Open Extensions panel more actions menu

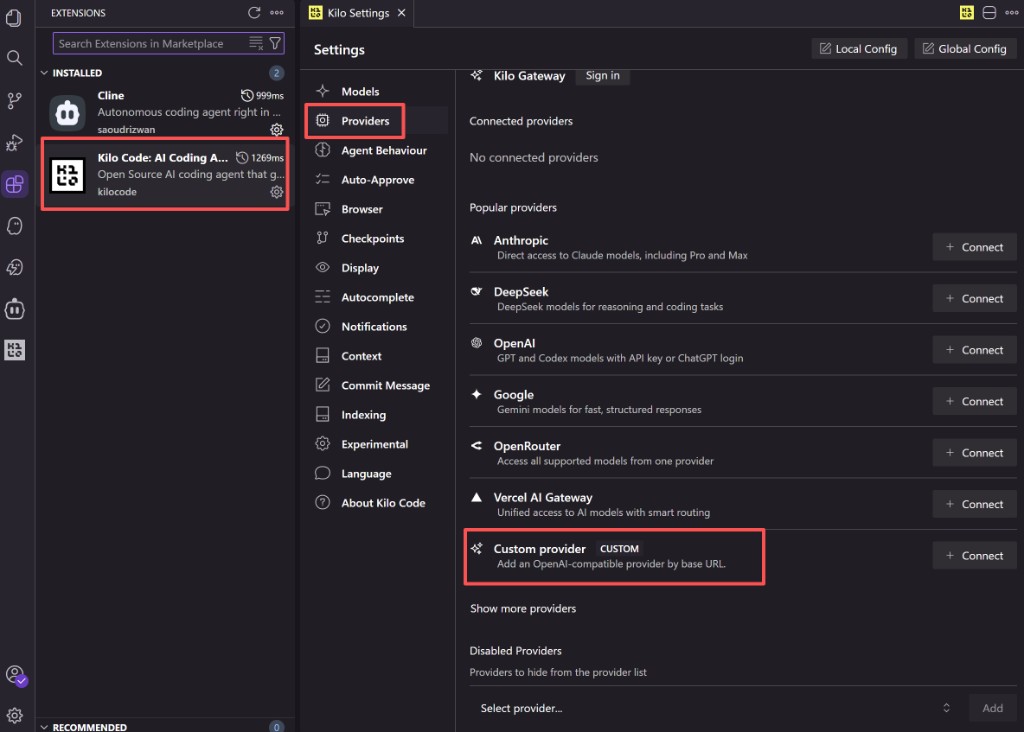277,12
